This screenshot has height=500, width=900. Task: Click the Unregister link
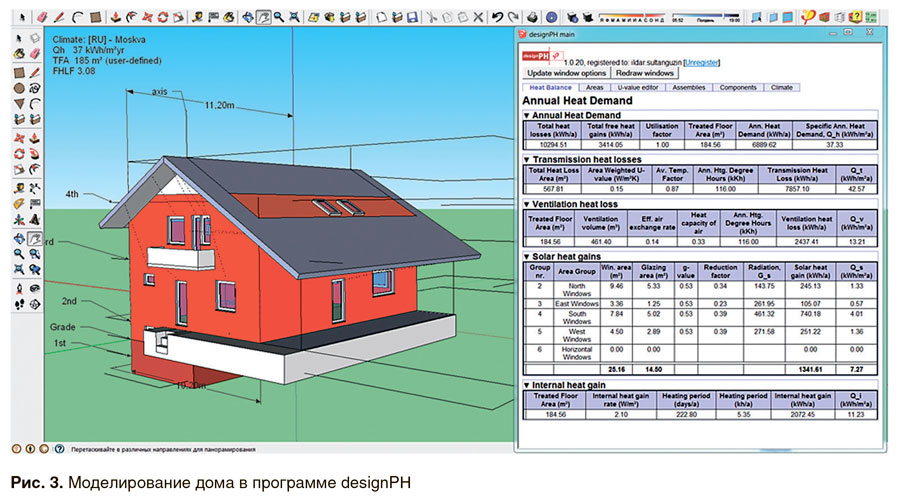tap(702, 63)
